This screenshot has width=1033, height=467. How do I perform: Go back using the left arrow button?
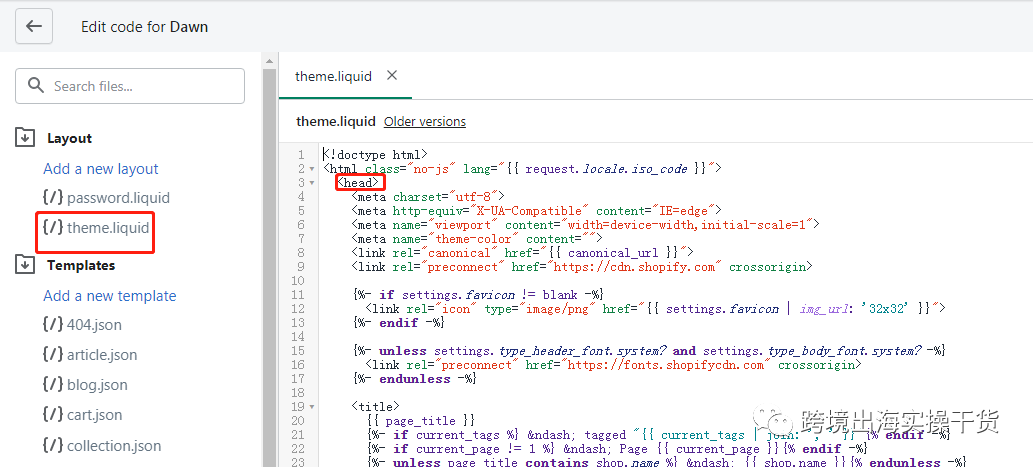(x=34, y=26)
